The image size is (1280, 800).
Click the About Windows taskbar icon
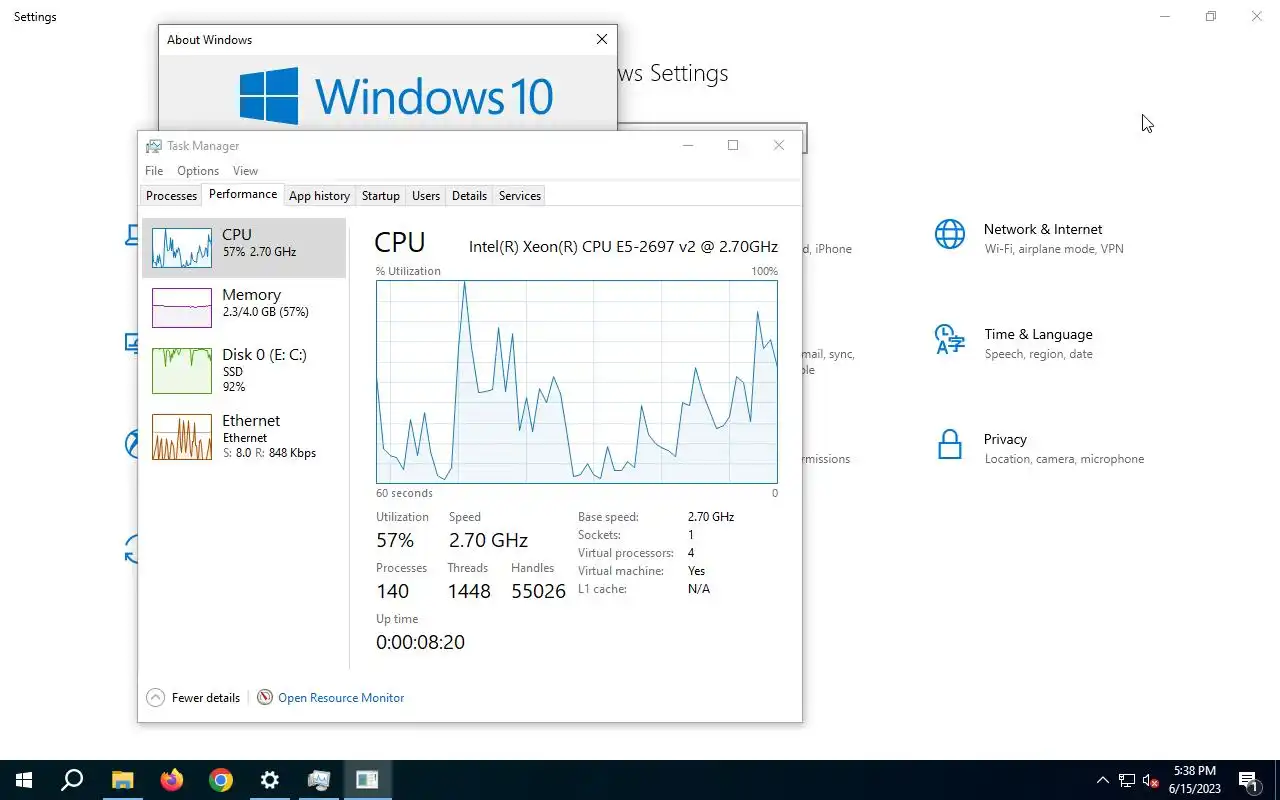click(367, 780)
